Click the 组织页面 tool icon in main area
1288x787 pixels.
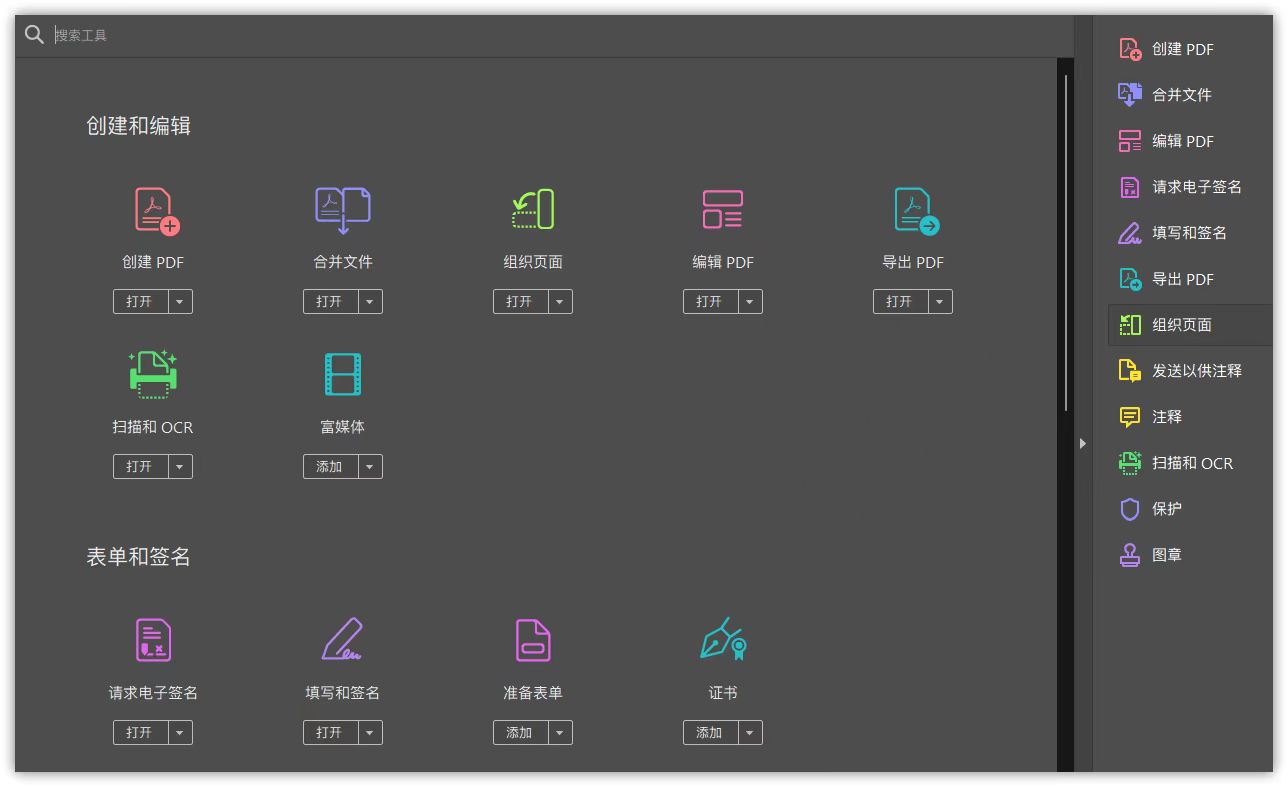click(533, 210)
